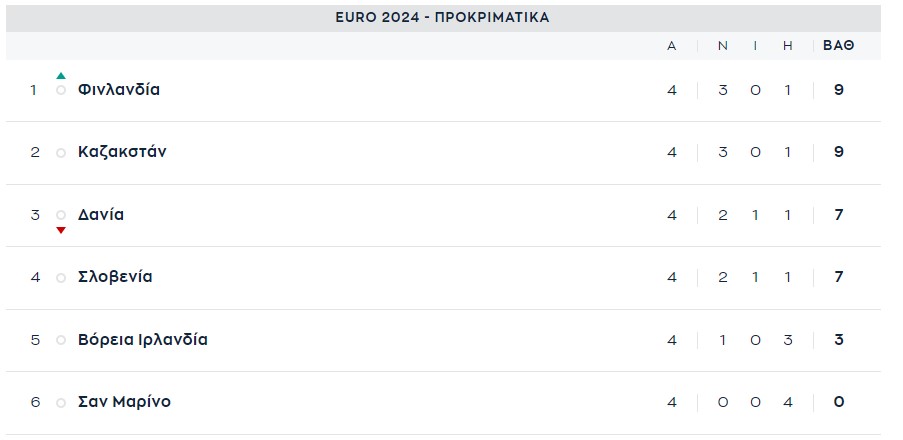Click the Η losses column header
Screen dimensions: 903x440
point(788,46)
